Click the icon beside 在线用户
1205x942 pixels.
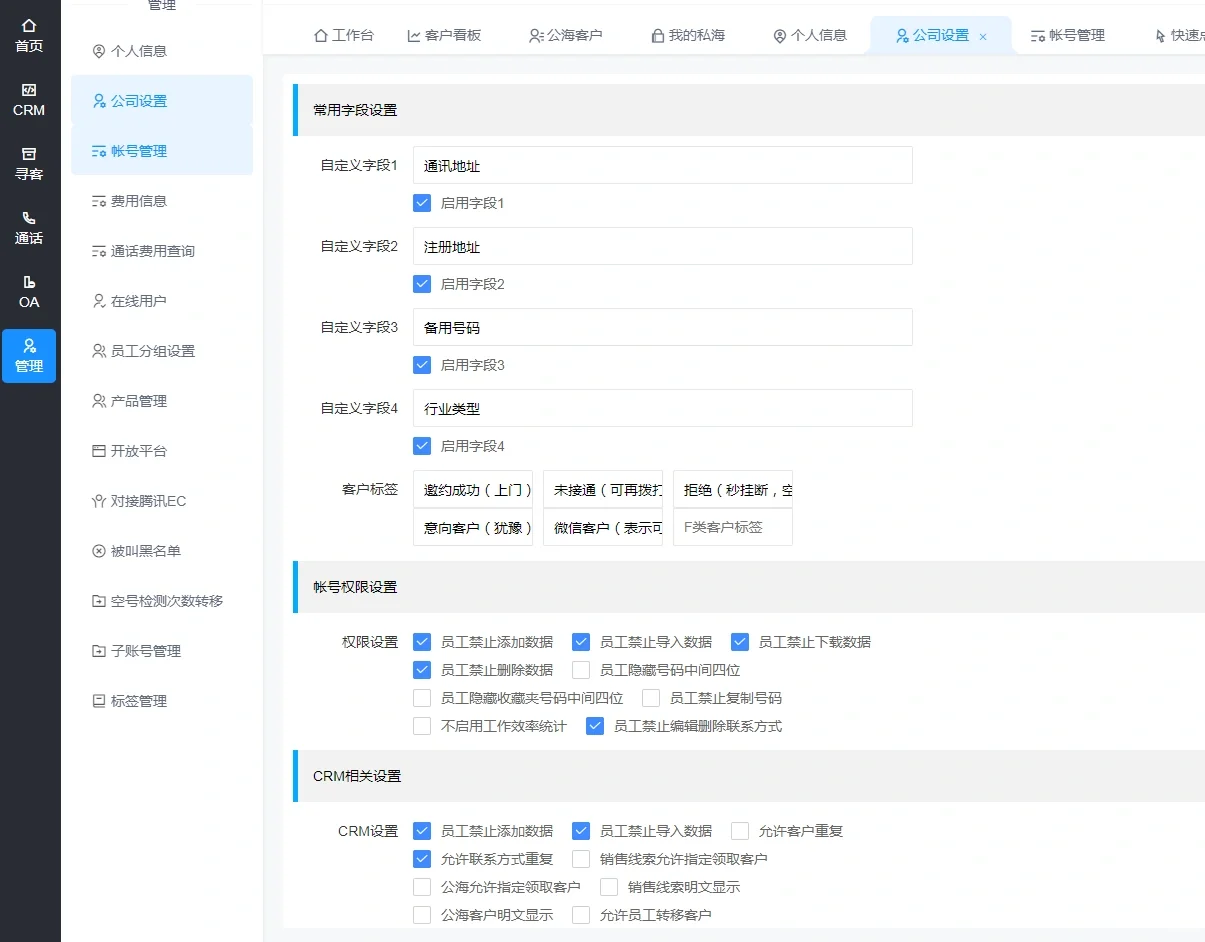point(99,301)
